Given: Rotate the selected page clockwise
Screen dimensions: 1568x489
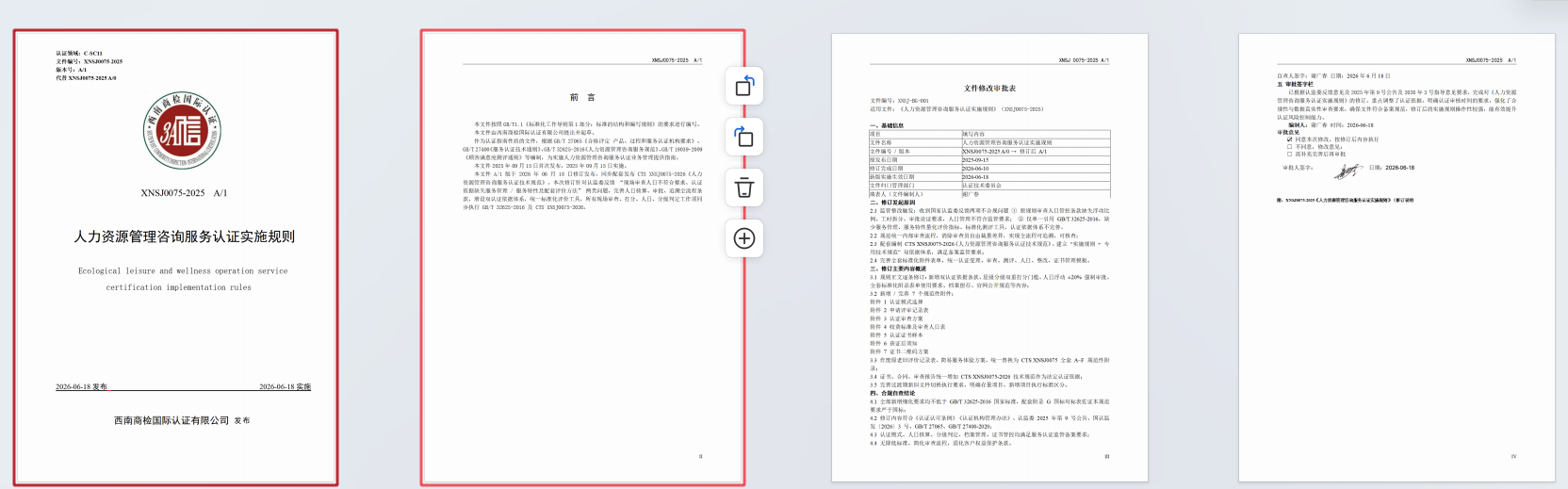Looking at the screenshot, I should click(744, 138).
